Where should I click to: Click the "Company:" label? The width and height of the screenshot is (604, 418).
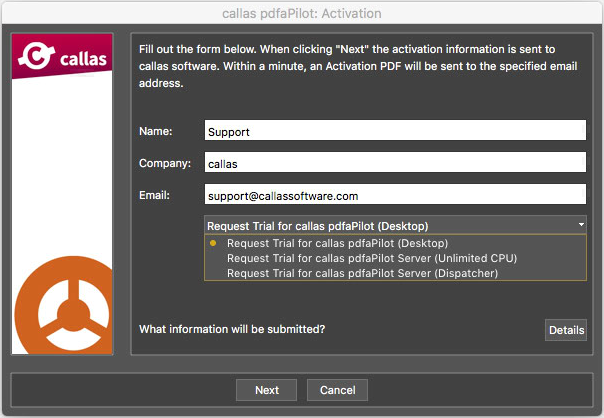pos(165,163)
